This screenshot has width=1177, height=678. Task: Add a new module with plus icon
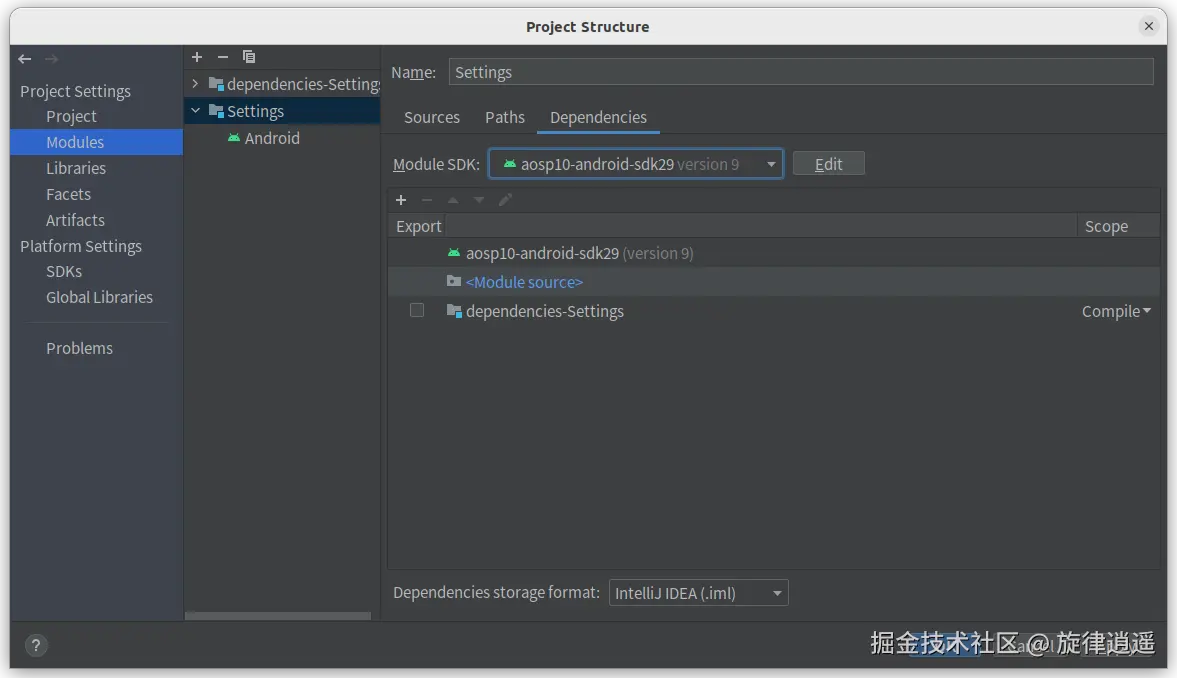(x=197, y=57)
